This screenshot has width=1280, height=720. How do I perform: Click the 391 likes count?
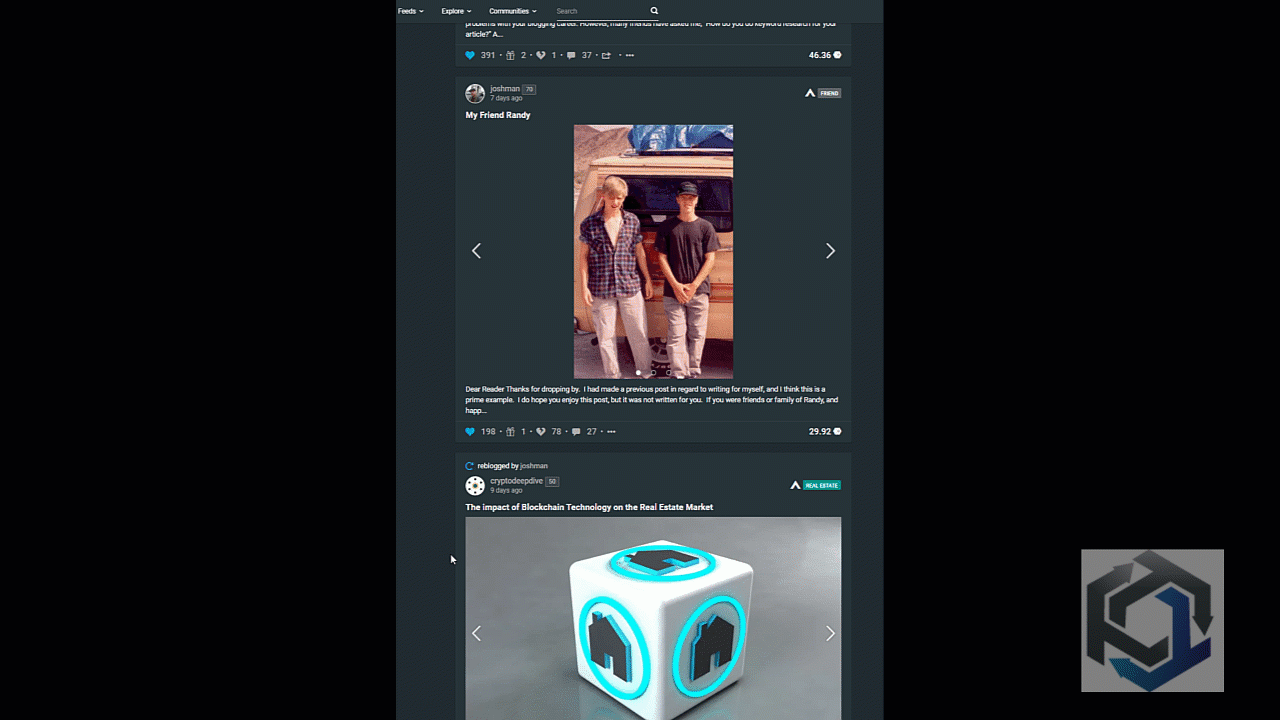[488, 55]
